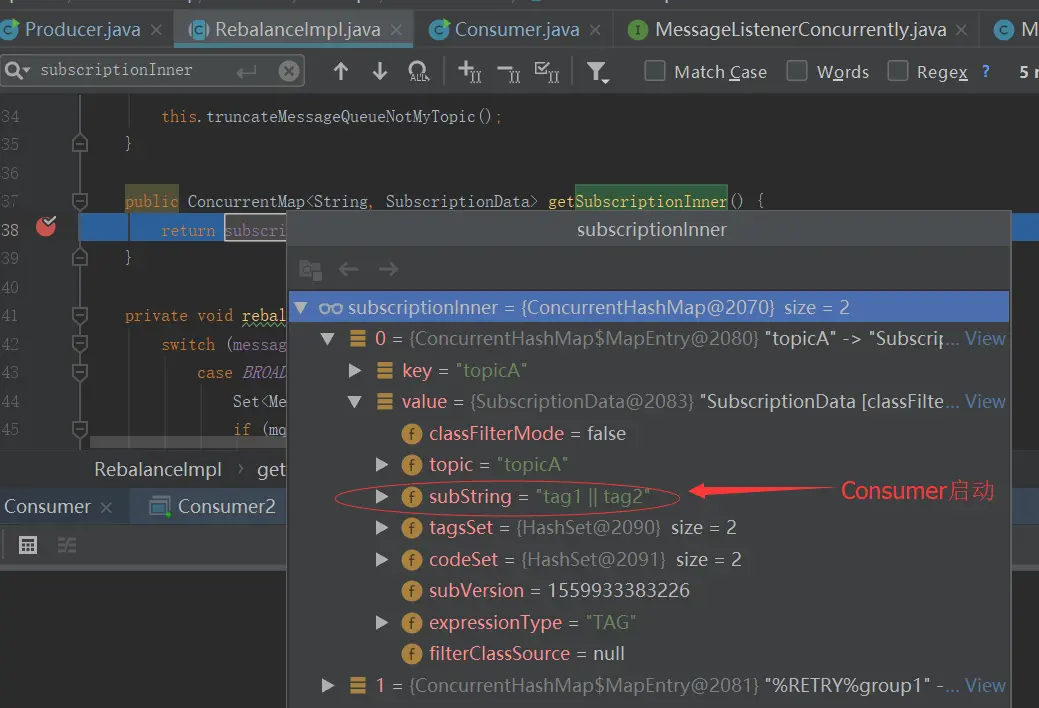This screenshot has height=708, width=1039.
Task: Click line number 38 in the gutter
Action: (x=10, y=230)
